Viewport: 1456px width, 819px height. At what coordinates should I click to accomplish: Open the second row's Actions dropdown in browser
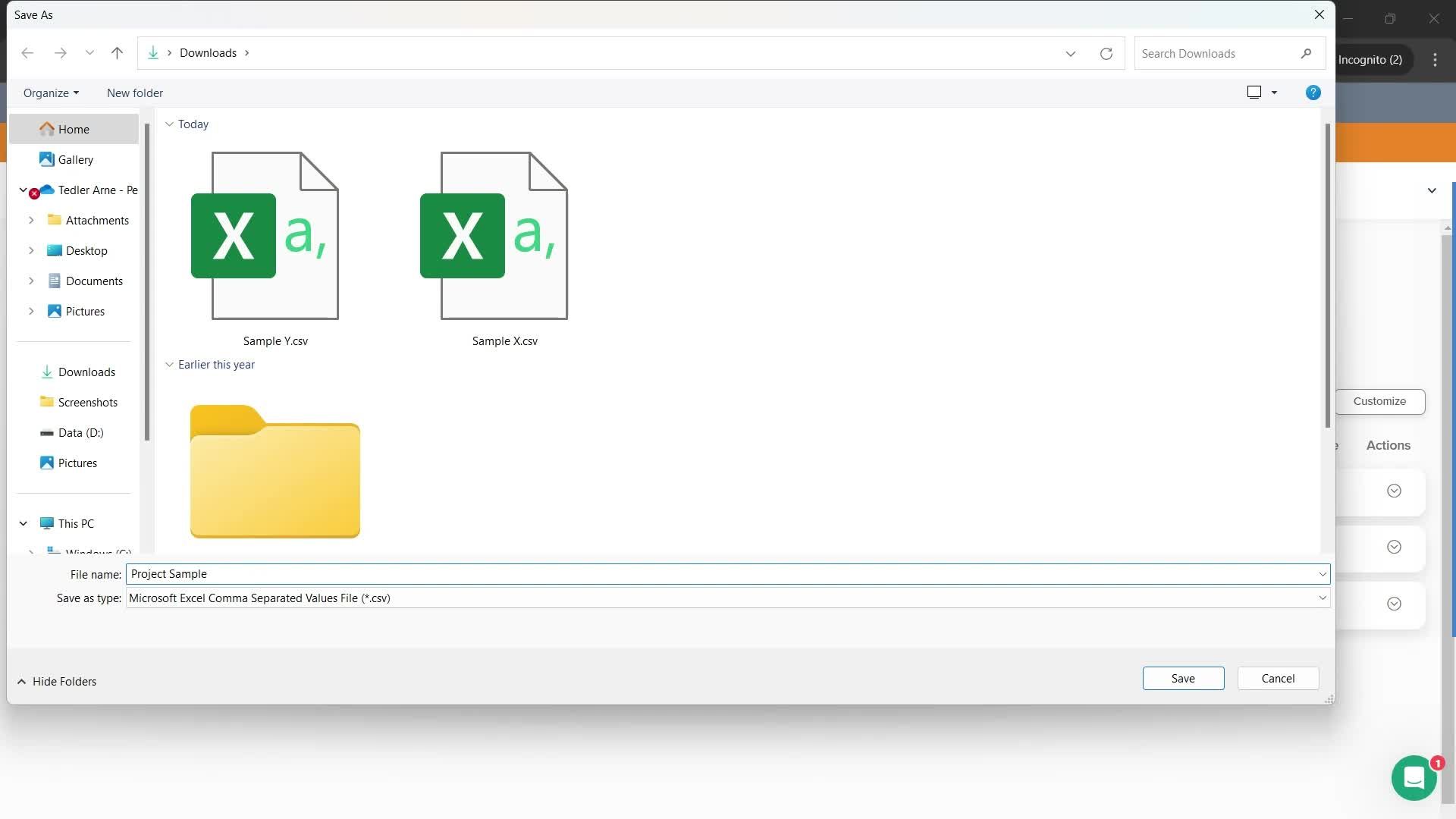1394,547
